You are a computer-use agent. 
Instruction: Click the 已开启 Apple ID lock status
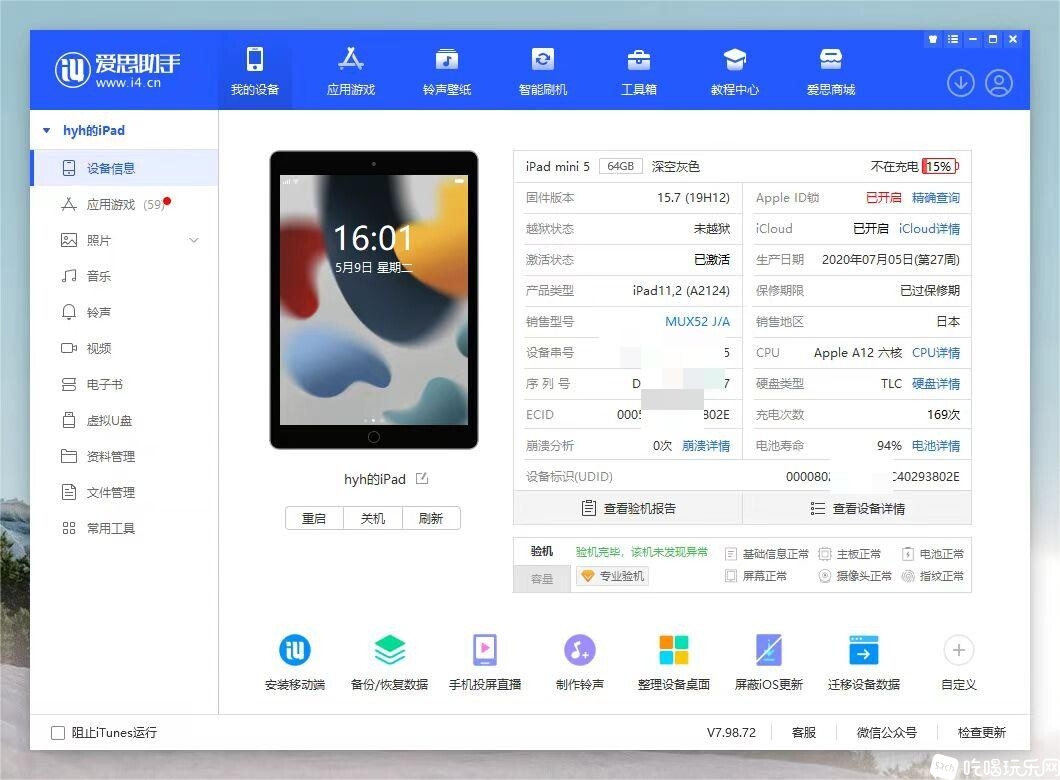pyautogui.click(x=884, y=197)
